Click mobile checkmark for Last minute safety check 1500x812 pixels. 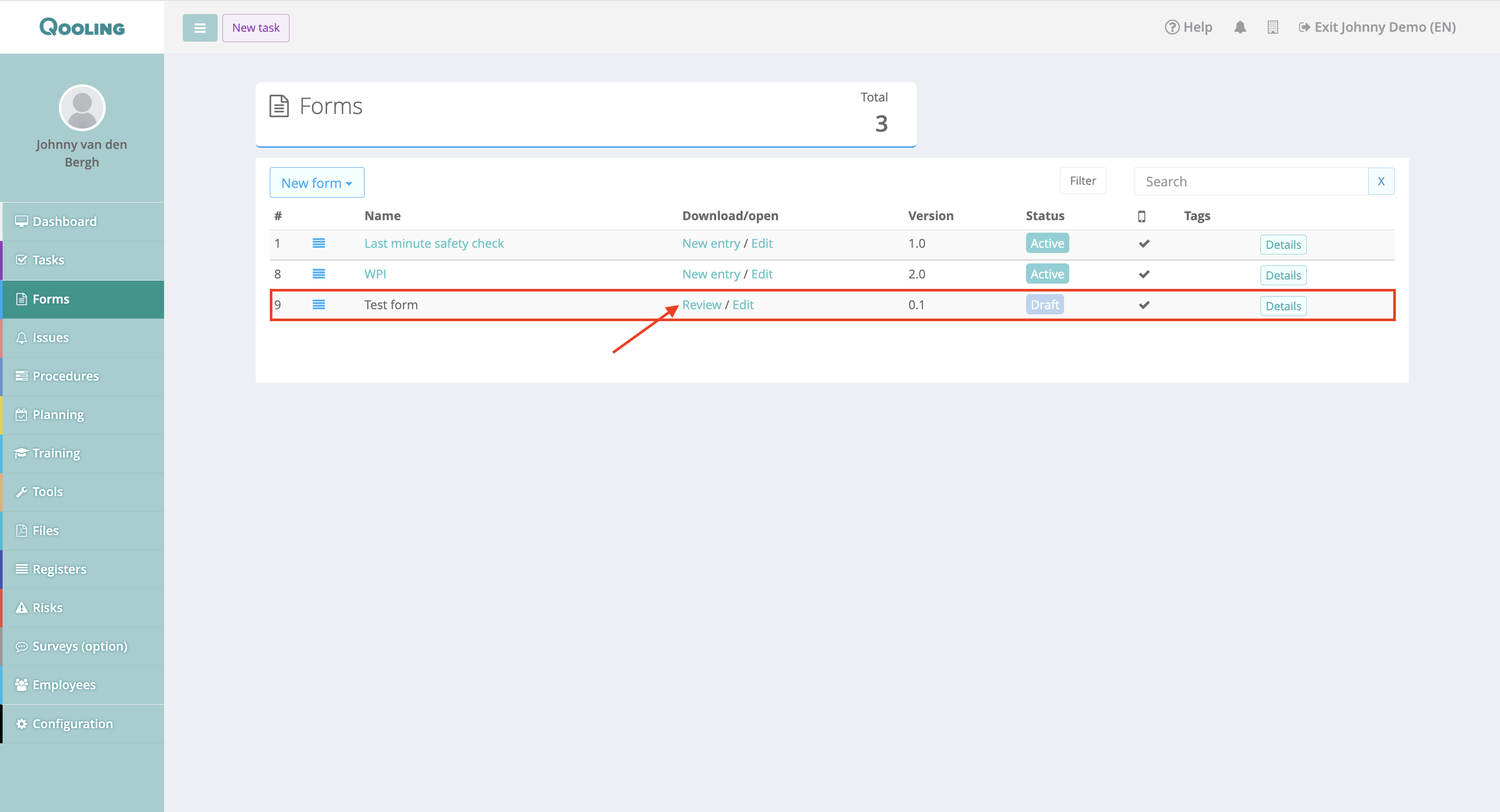pos(1144,243)
